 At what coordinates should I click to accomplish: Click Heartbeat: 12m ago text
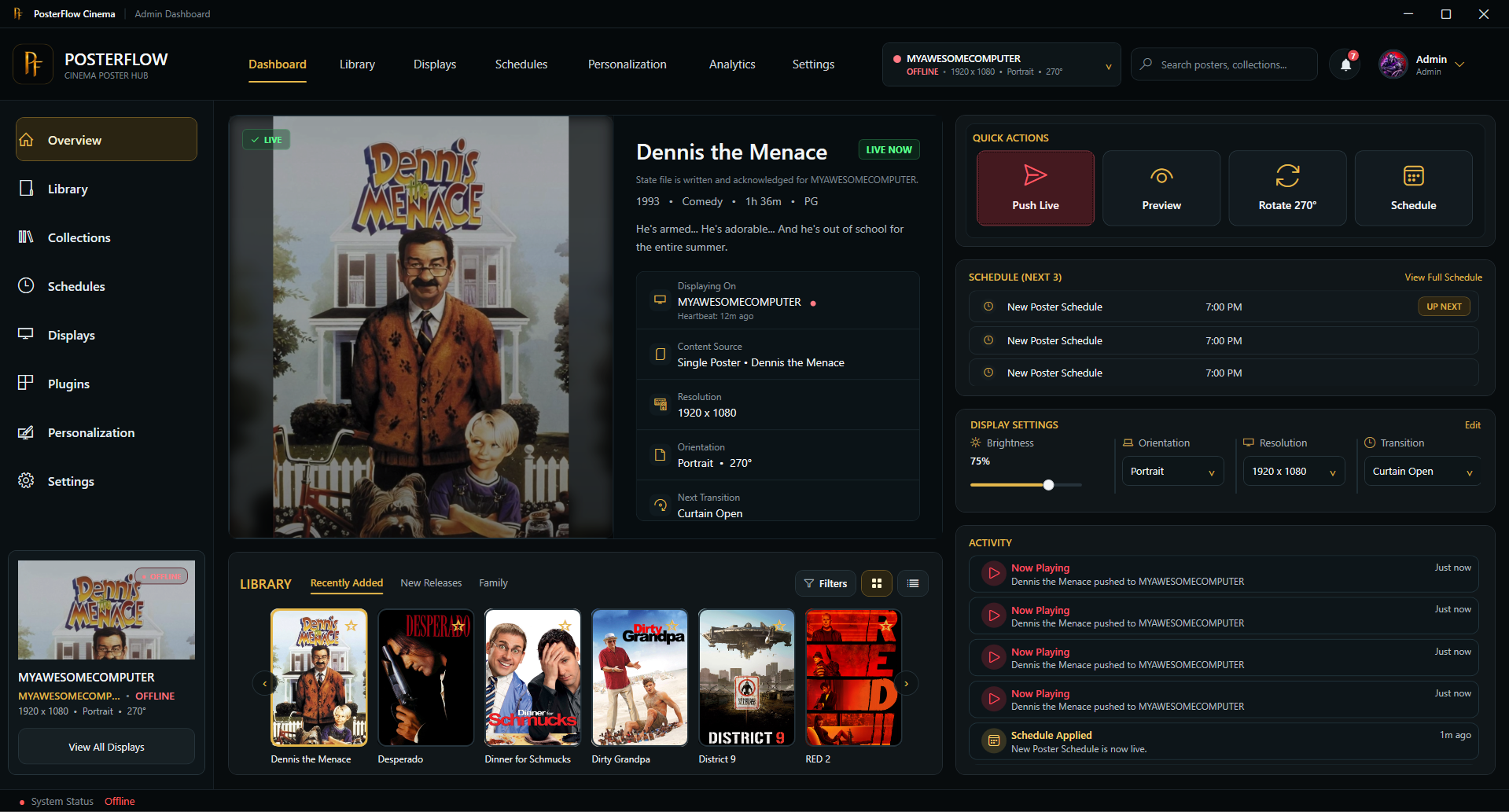coord(716,316)
